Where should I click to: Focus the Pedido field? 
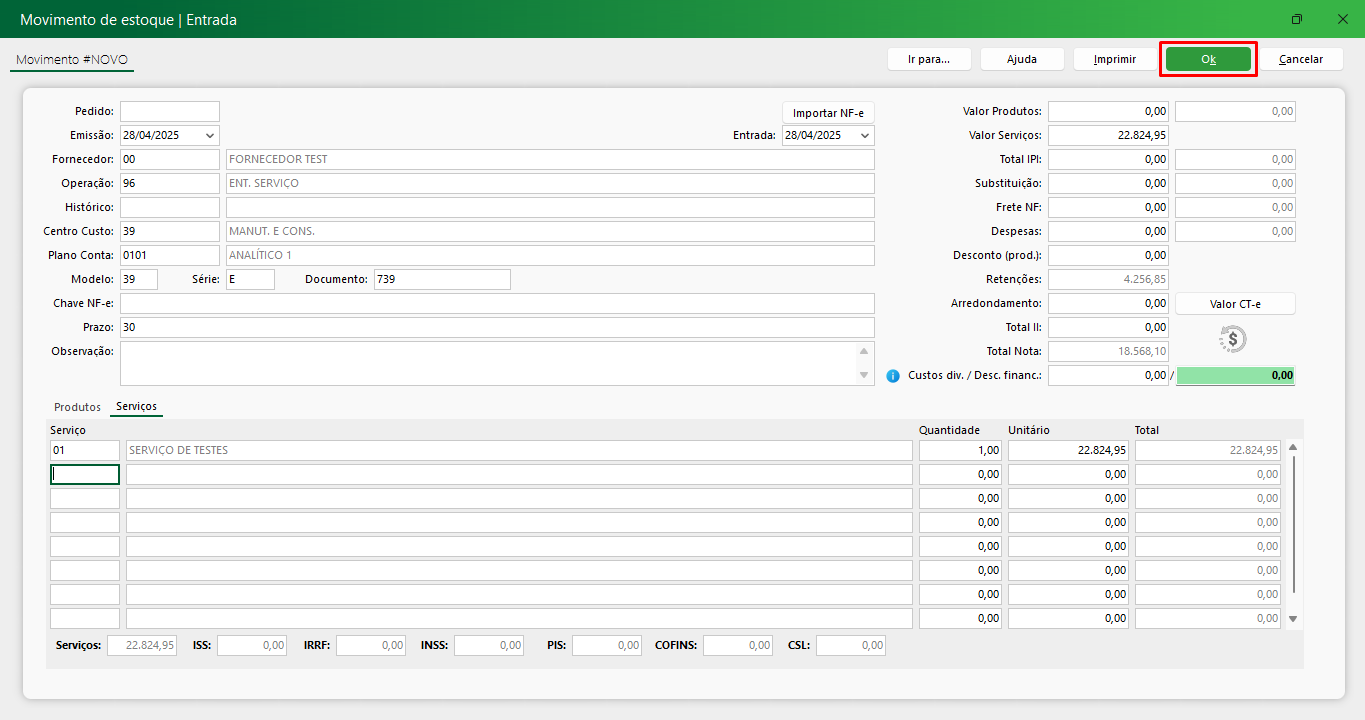click(x=169, y=111)
